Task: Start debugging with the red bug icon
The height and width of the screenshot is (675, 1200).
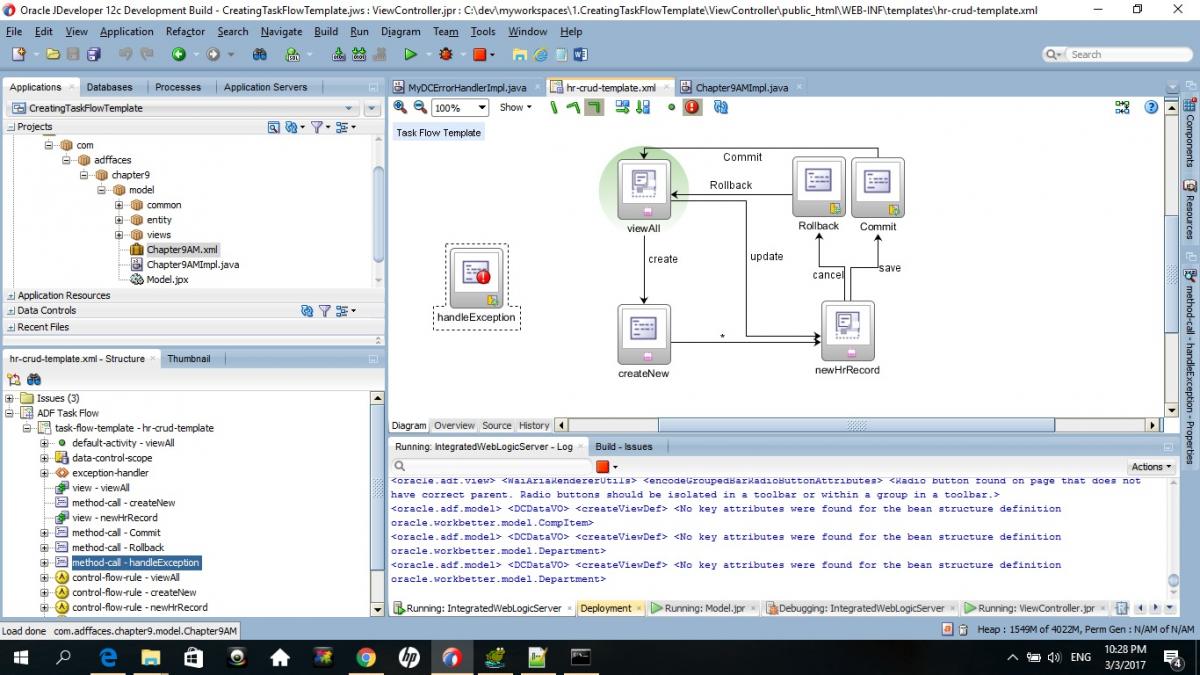Action: (x=446, y=54)
